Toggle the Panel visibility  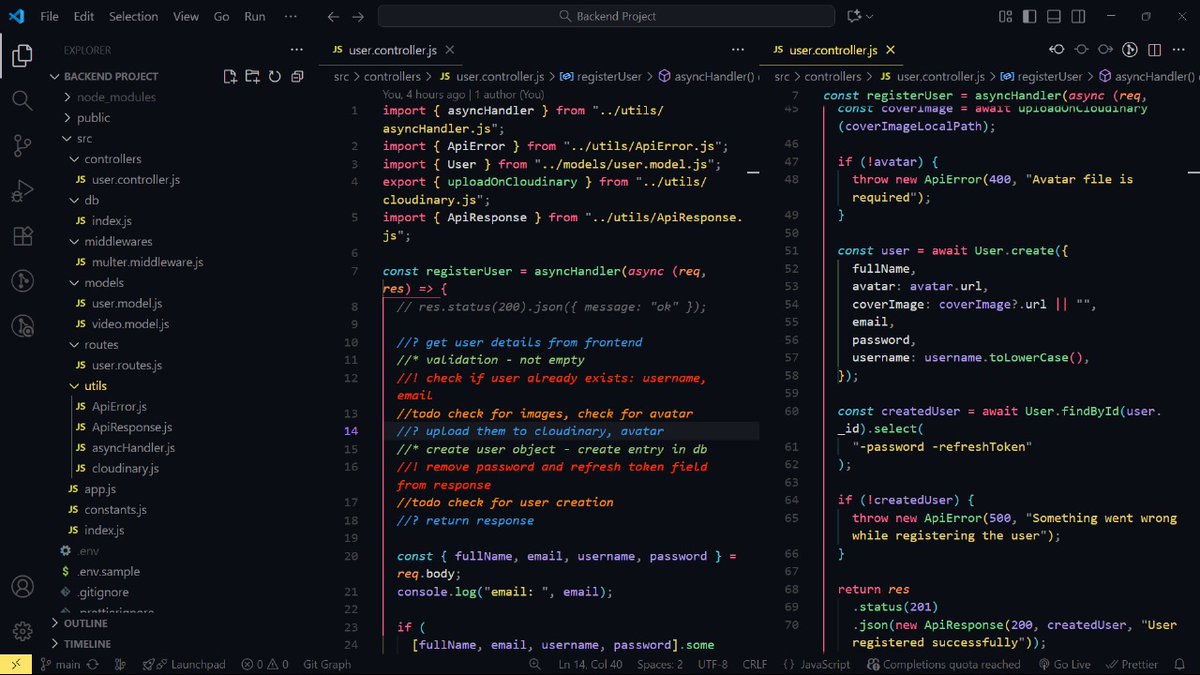point(1053,15)
